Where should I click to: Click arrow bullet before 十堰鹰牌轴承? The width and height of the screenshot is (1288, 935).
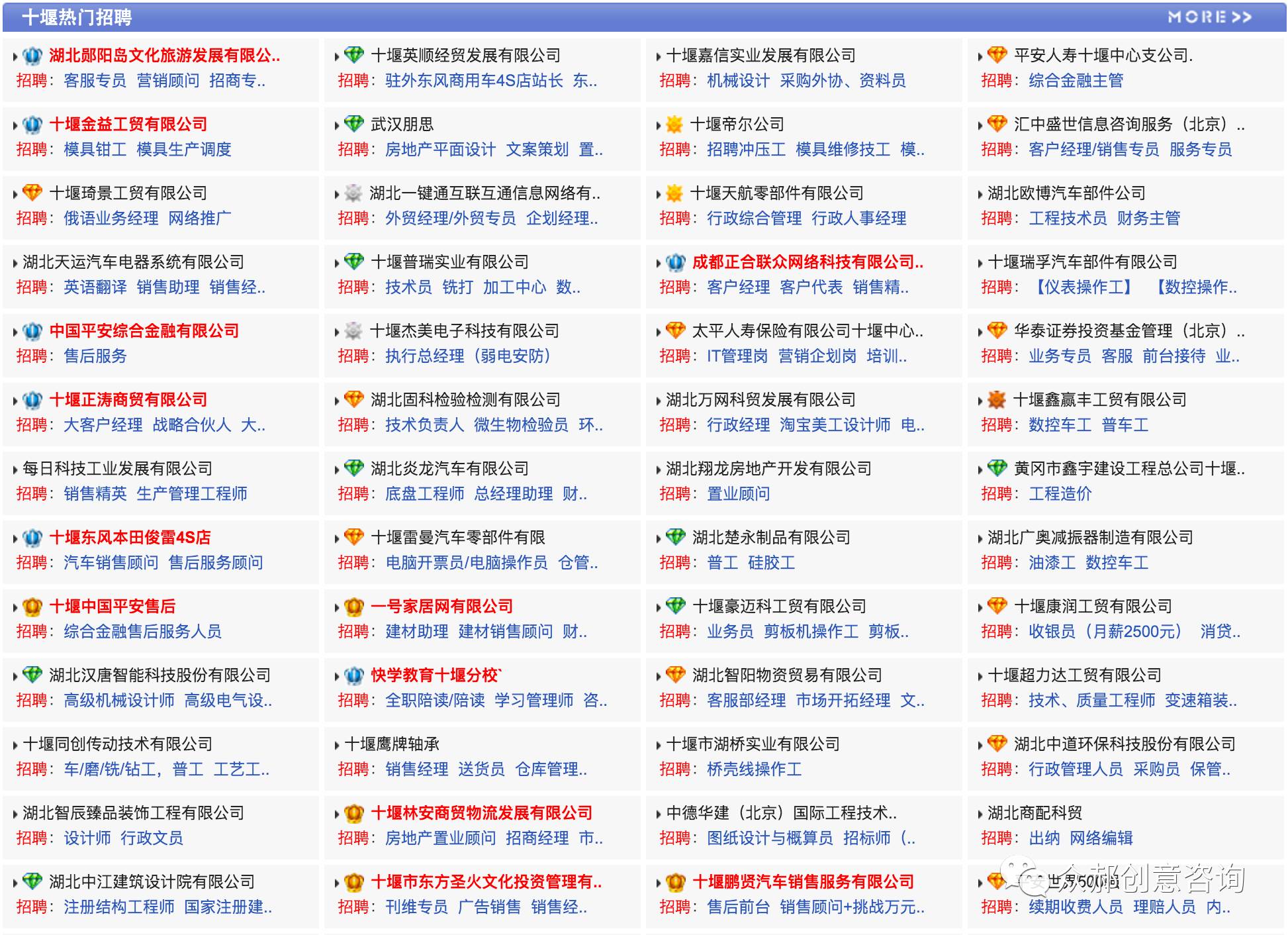(337, 746)
